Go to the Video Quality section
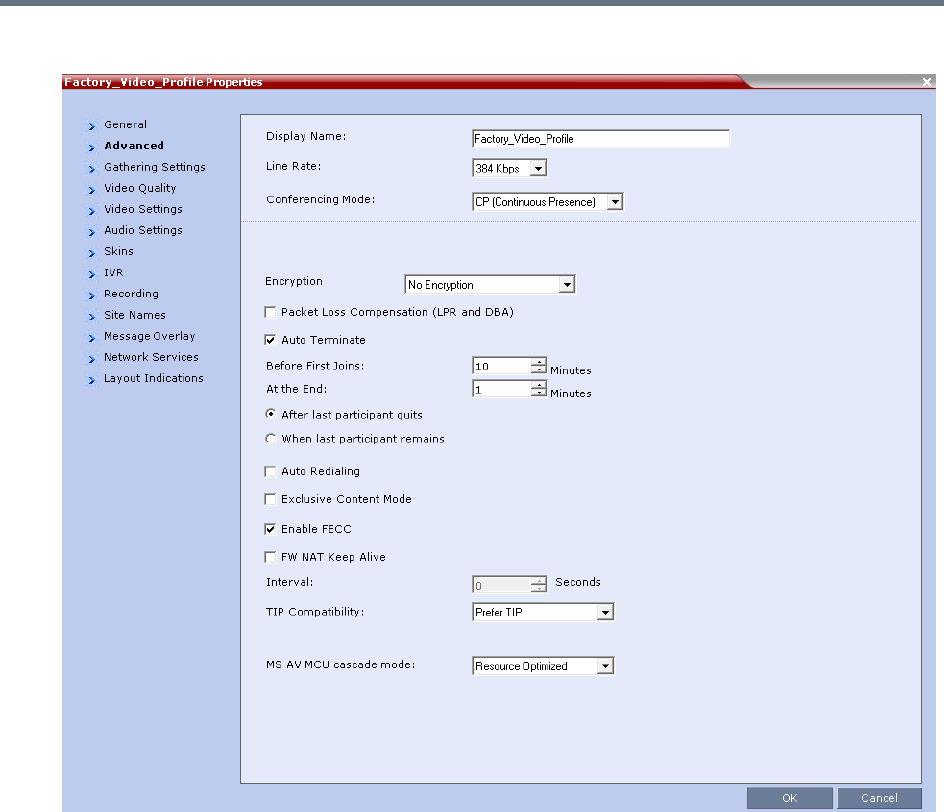Image resolution: width=944 pixels, height=812 pixels. pyautogui.click(x=140, y=188)
